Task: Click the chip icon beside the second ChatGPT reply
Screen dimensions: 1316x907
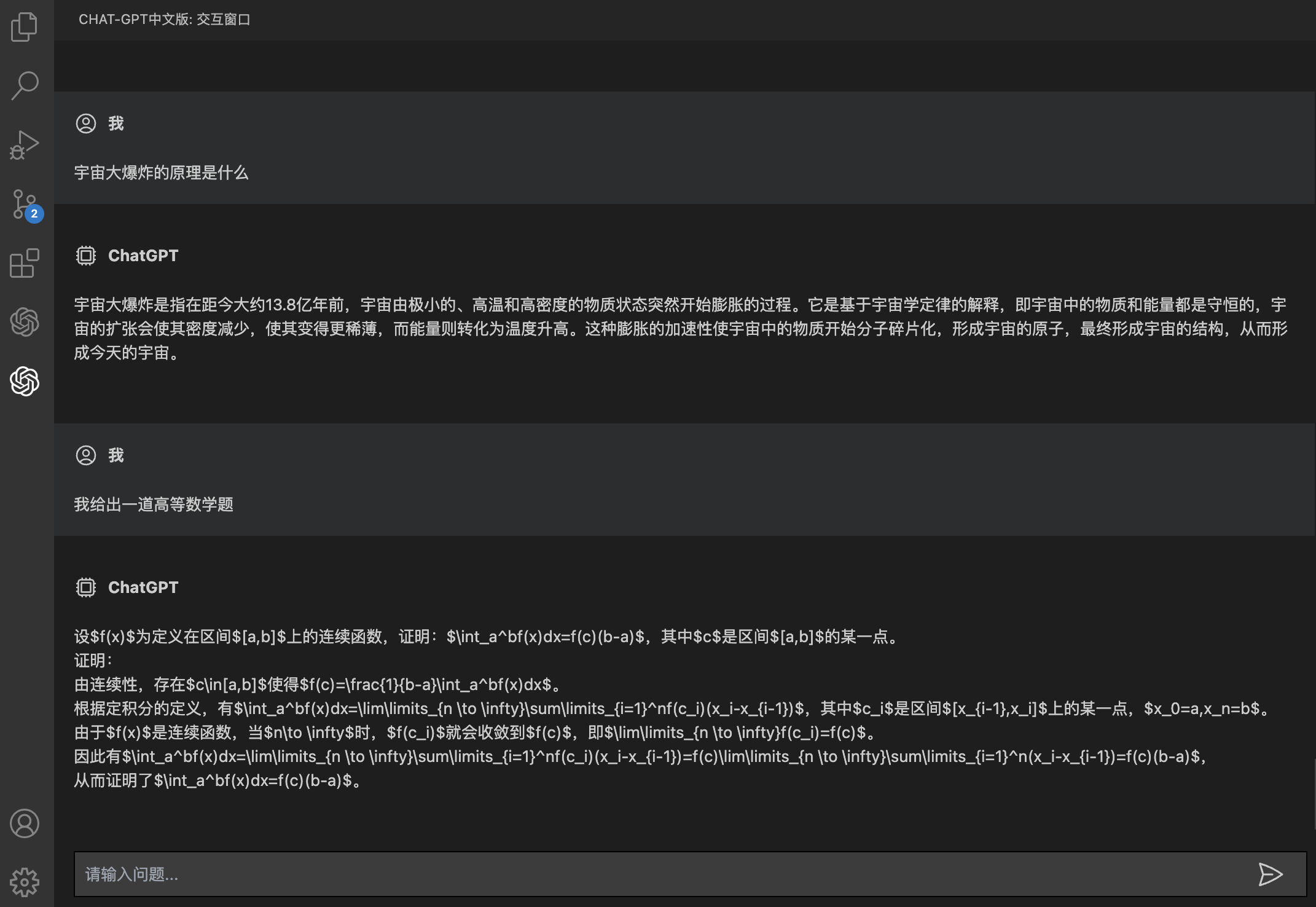Action: tap(86, 587)
